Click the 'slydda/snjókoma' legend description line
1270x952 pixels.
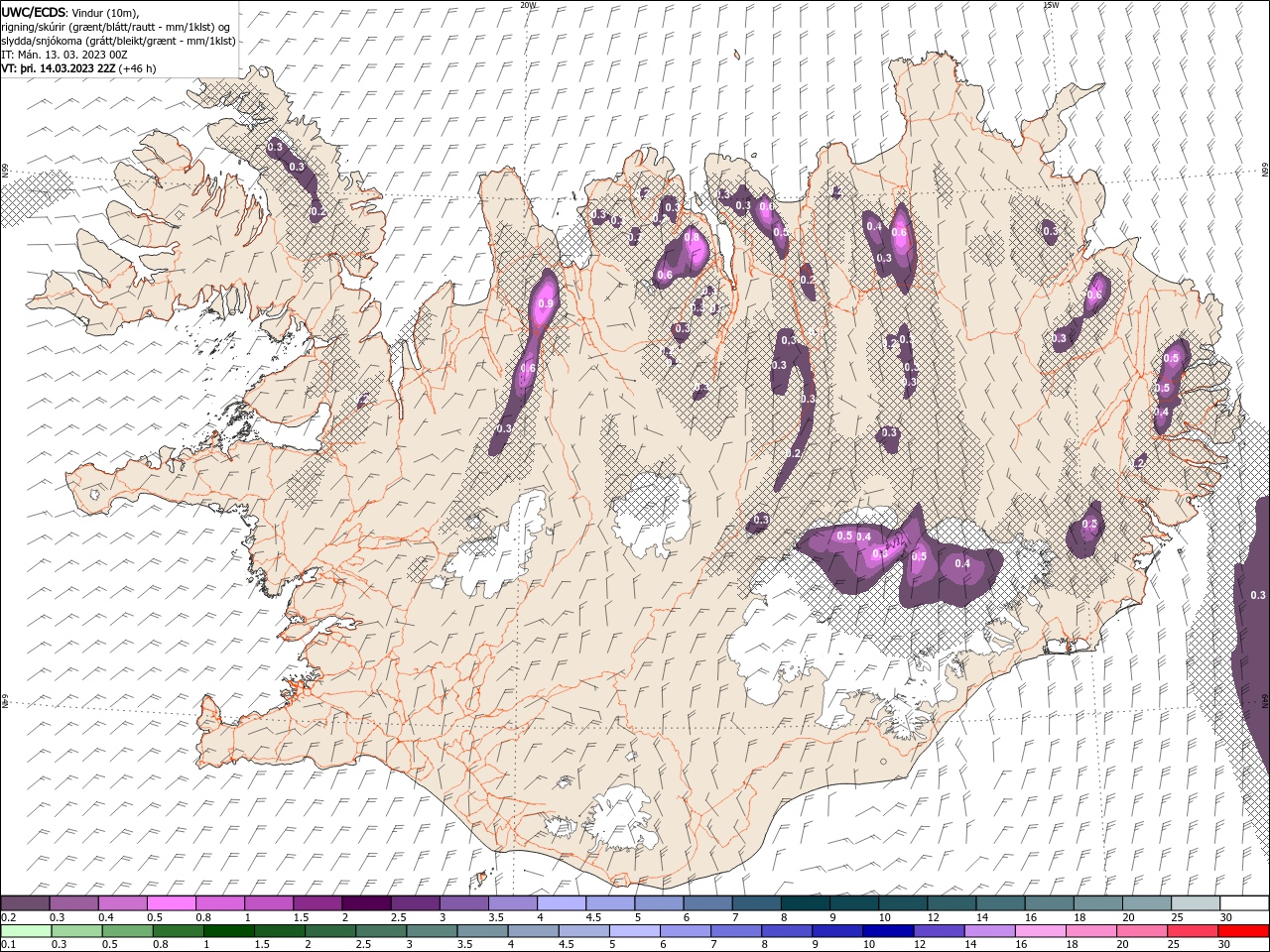(x=118, y=40)
